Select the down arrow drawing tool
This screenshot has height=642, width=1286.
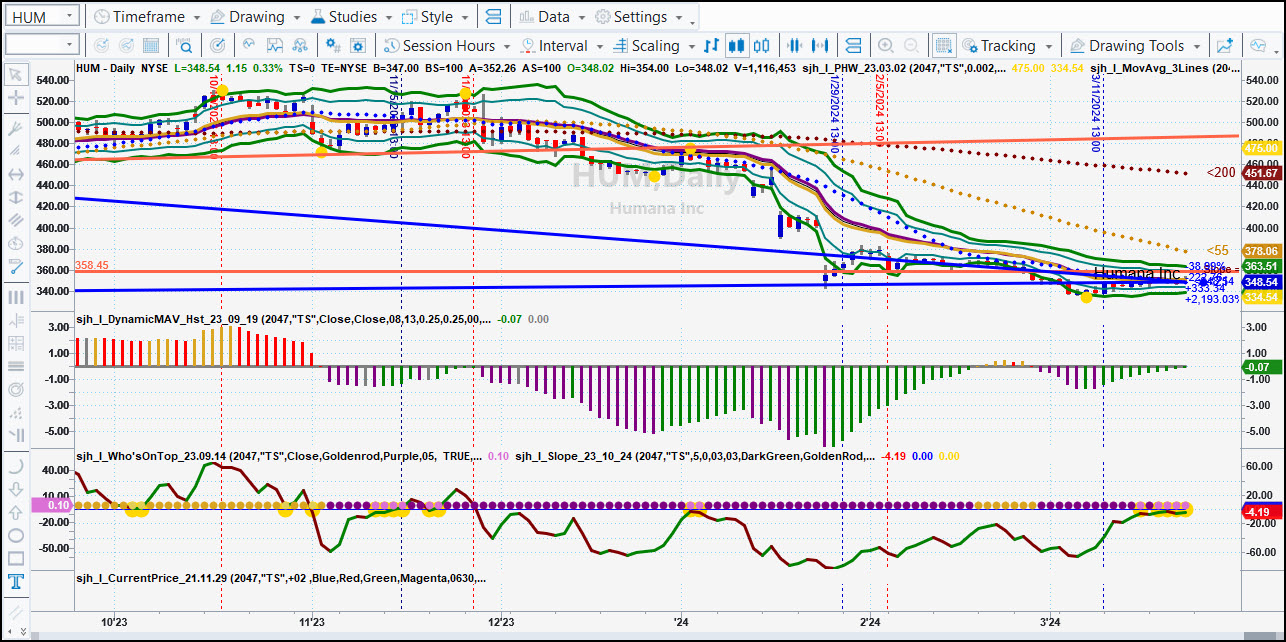[x=15, y=489]
